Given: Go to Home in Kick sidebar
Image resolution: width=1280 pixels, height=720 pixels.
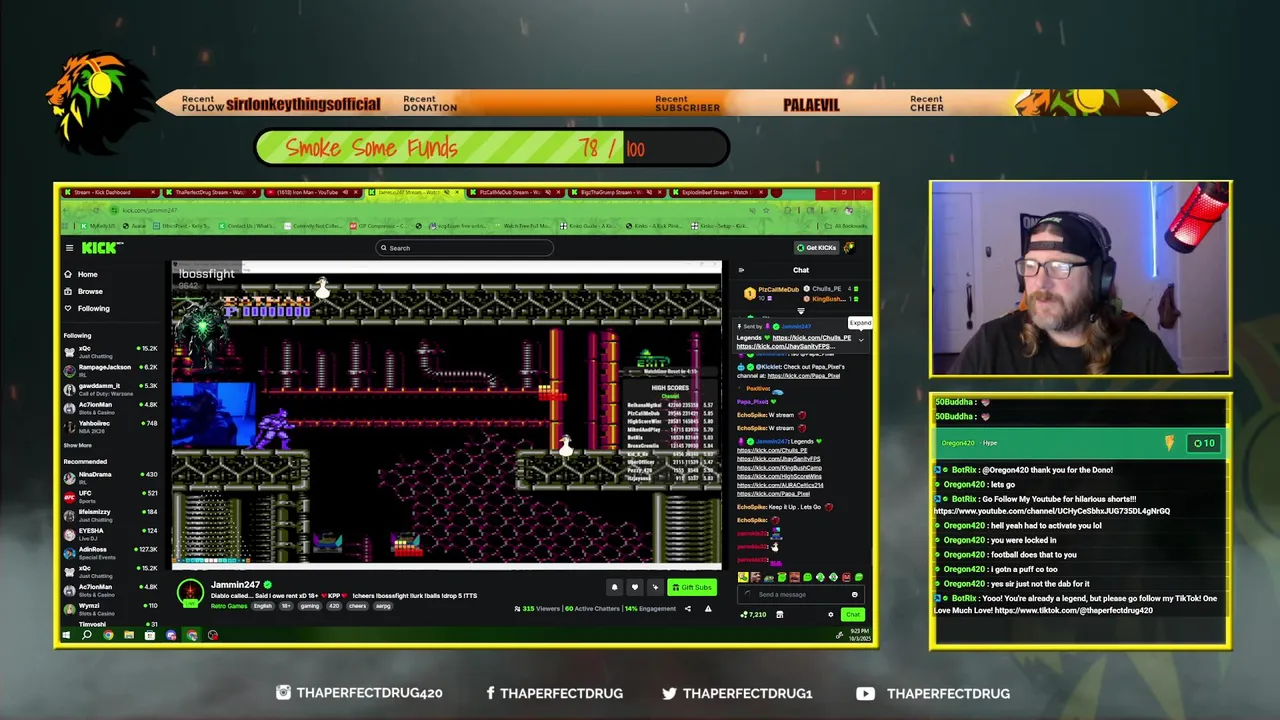Looking at the screenshot, I should coord(87,274).
